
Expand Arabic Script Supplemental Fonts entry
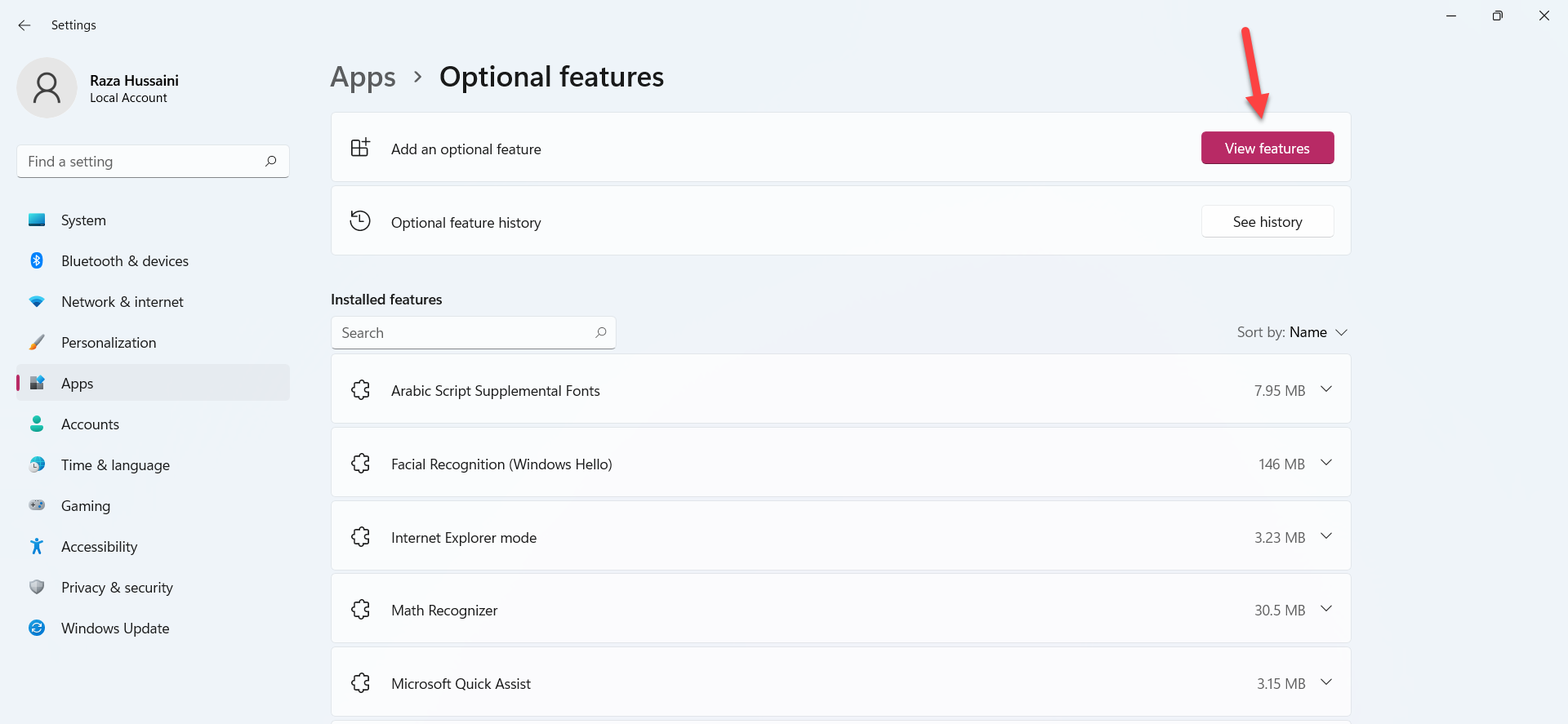point(1326,389)
